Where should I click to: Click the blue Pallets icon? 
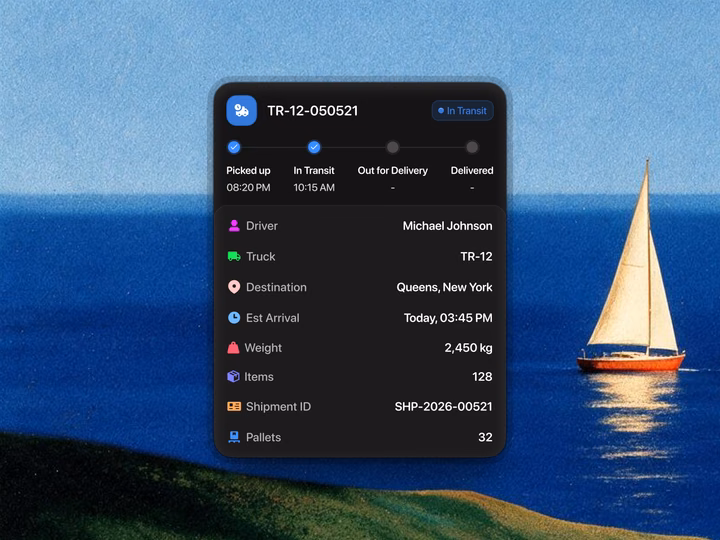234,437
